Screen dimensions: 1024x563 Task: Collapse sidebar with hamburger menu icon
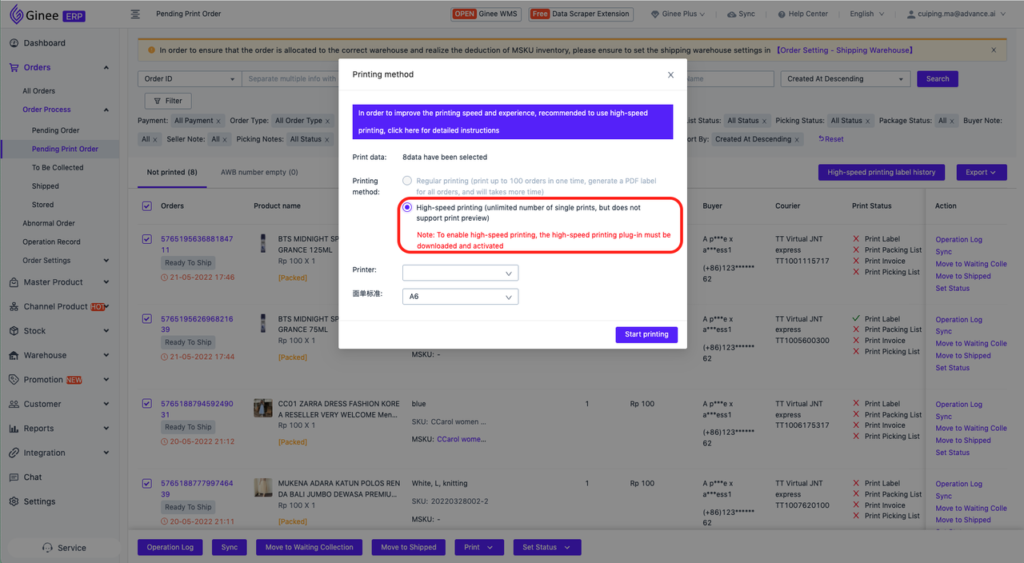[x=135, y=14]
